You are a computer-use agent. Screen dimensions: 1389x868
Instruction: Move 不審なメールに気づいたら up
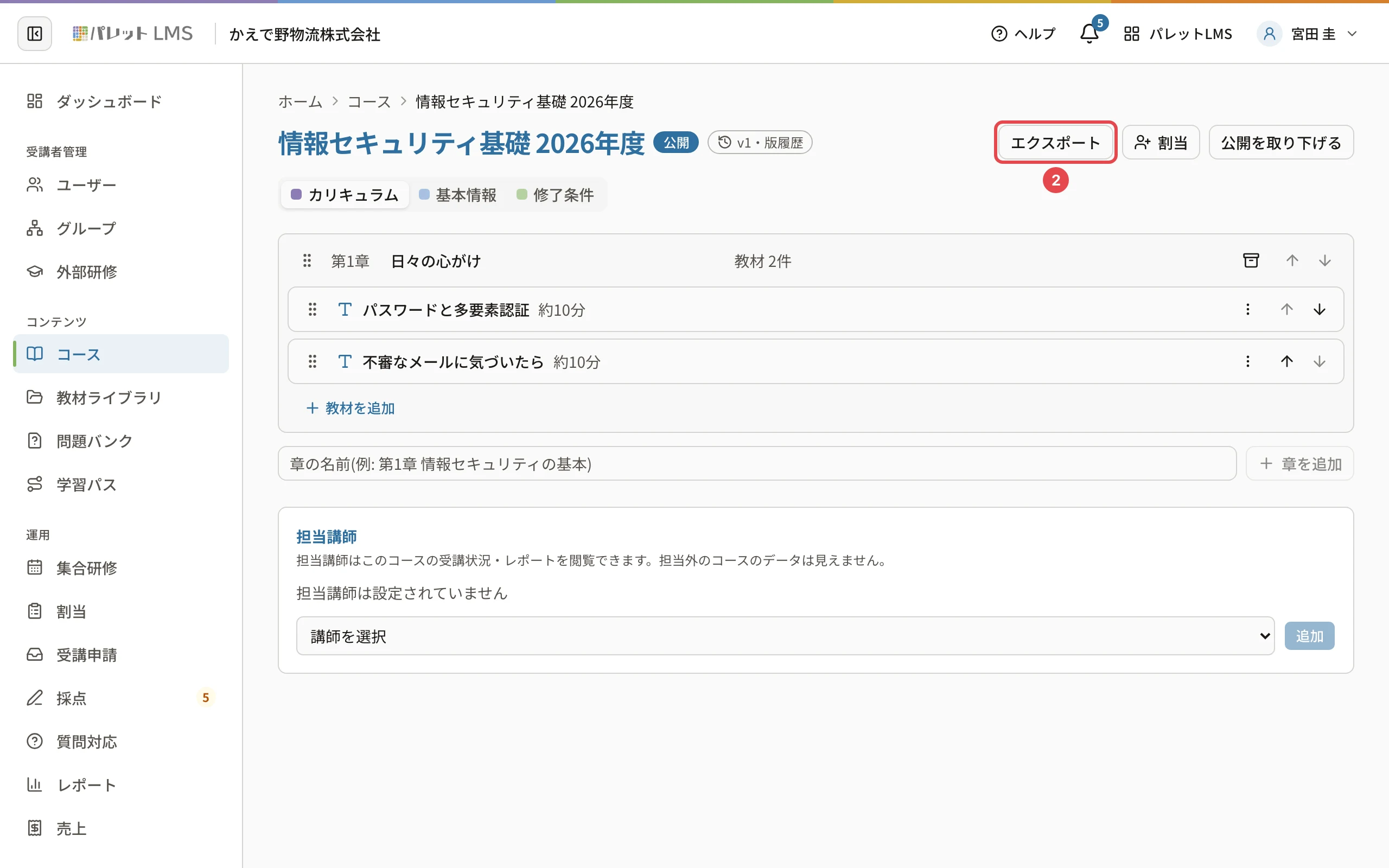click(x=1287, y=361)
